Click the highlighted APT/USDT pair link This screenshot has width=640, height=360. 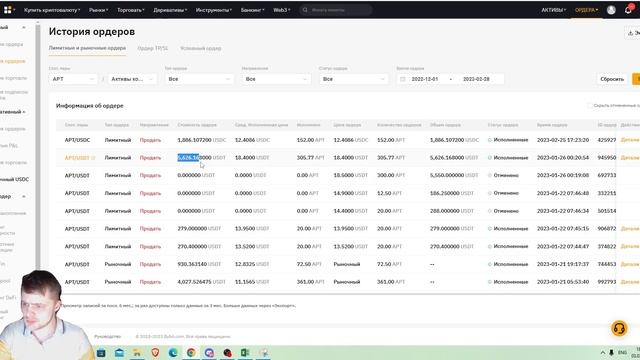pyautogui.click(x=77, y=158)
